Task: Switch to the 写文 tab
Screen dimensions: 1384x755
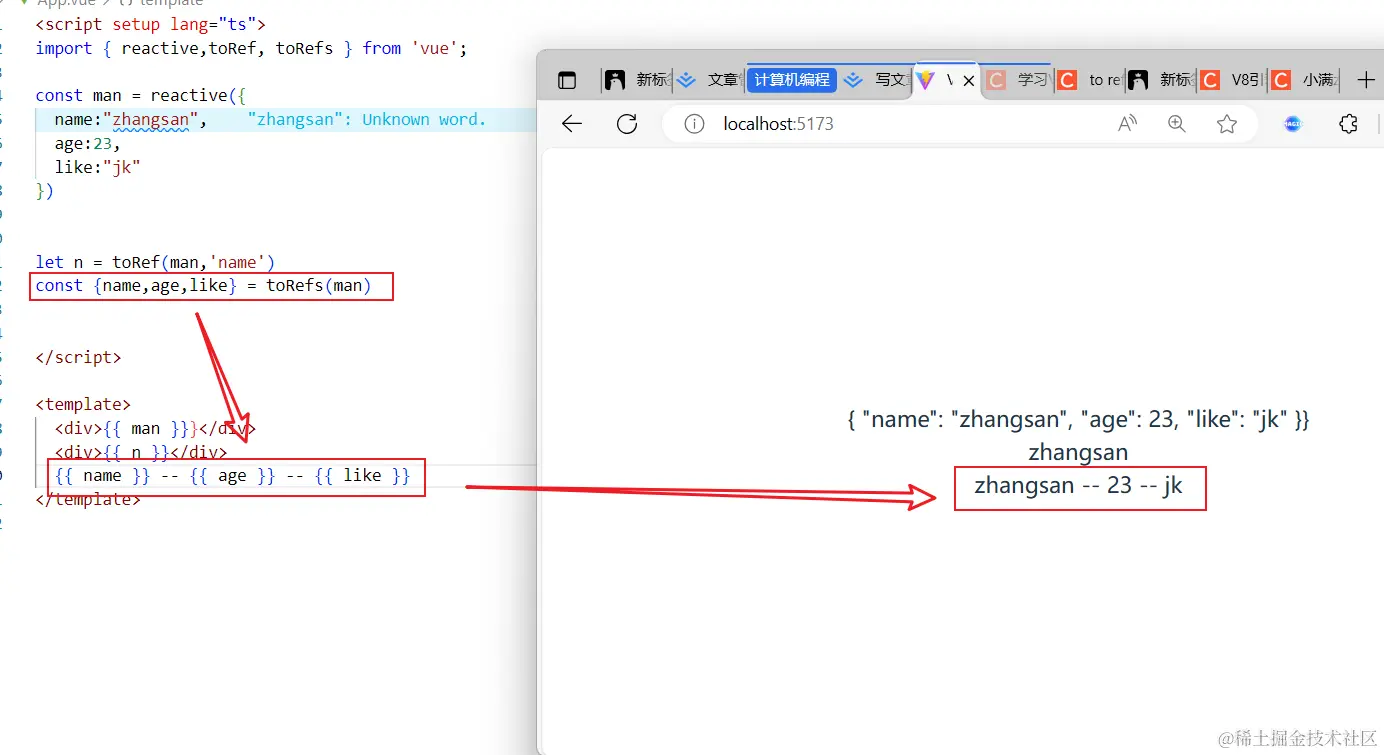Action: tap(874, 80)
